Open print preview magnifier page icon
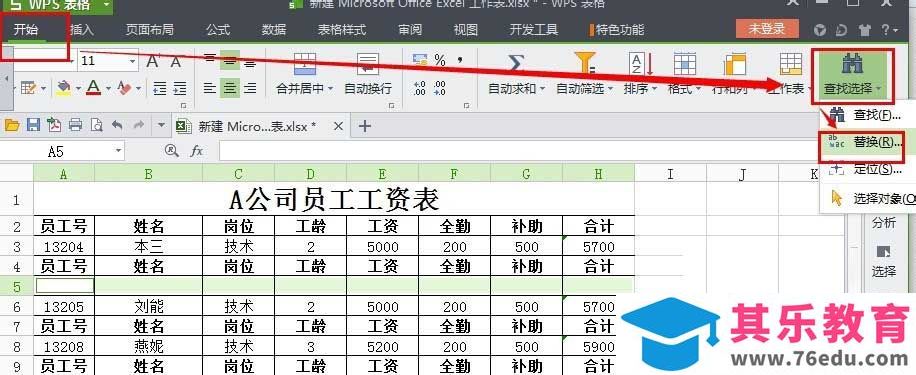The width and height of the screenshot is (916, 375). point(95,124)
